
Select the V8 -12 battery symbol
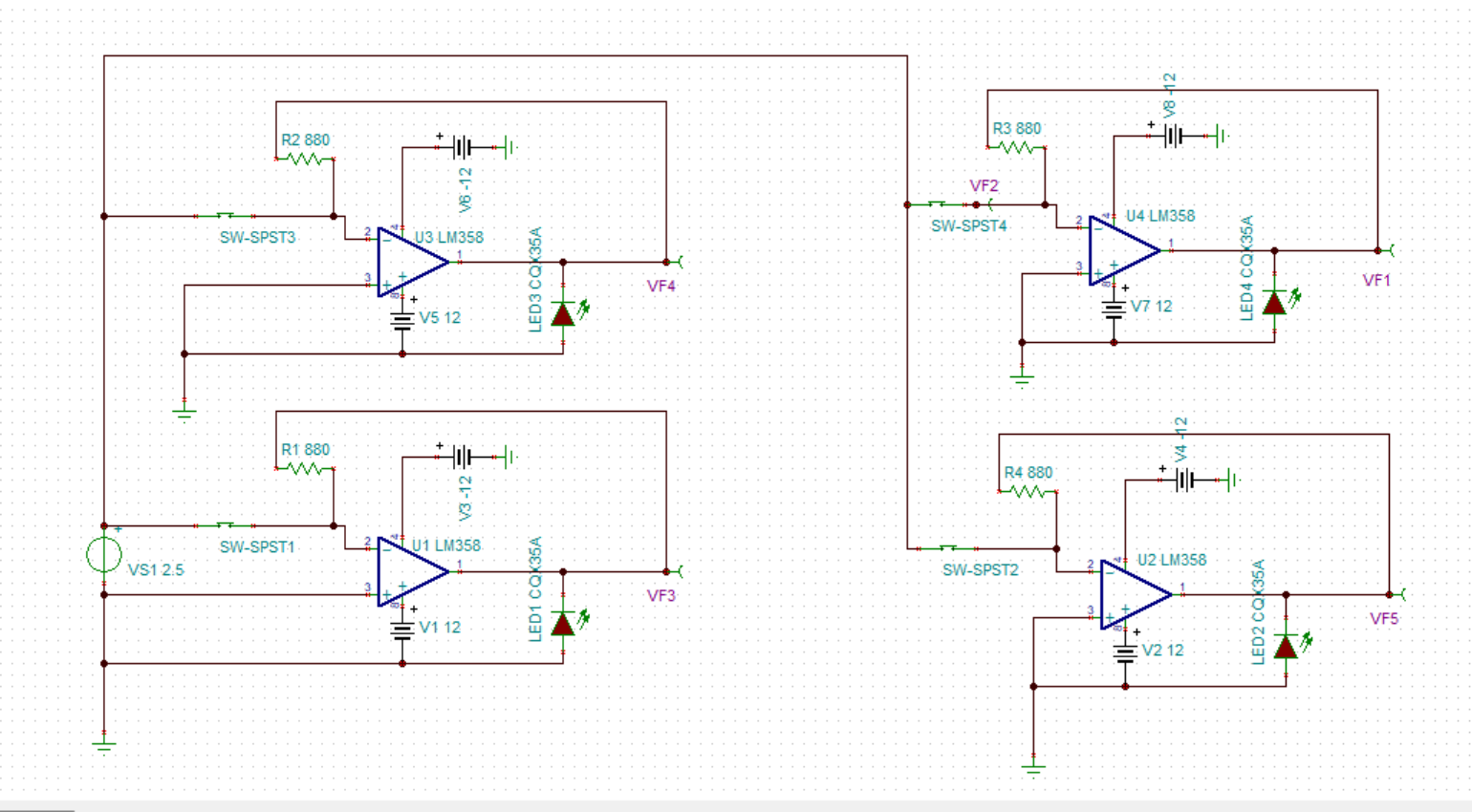pos(1174,136)
